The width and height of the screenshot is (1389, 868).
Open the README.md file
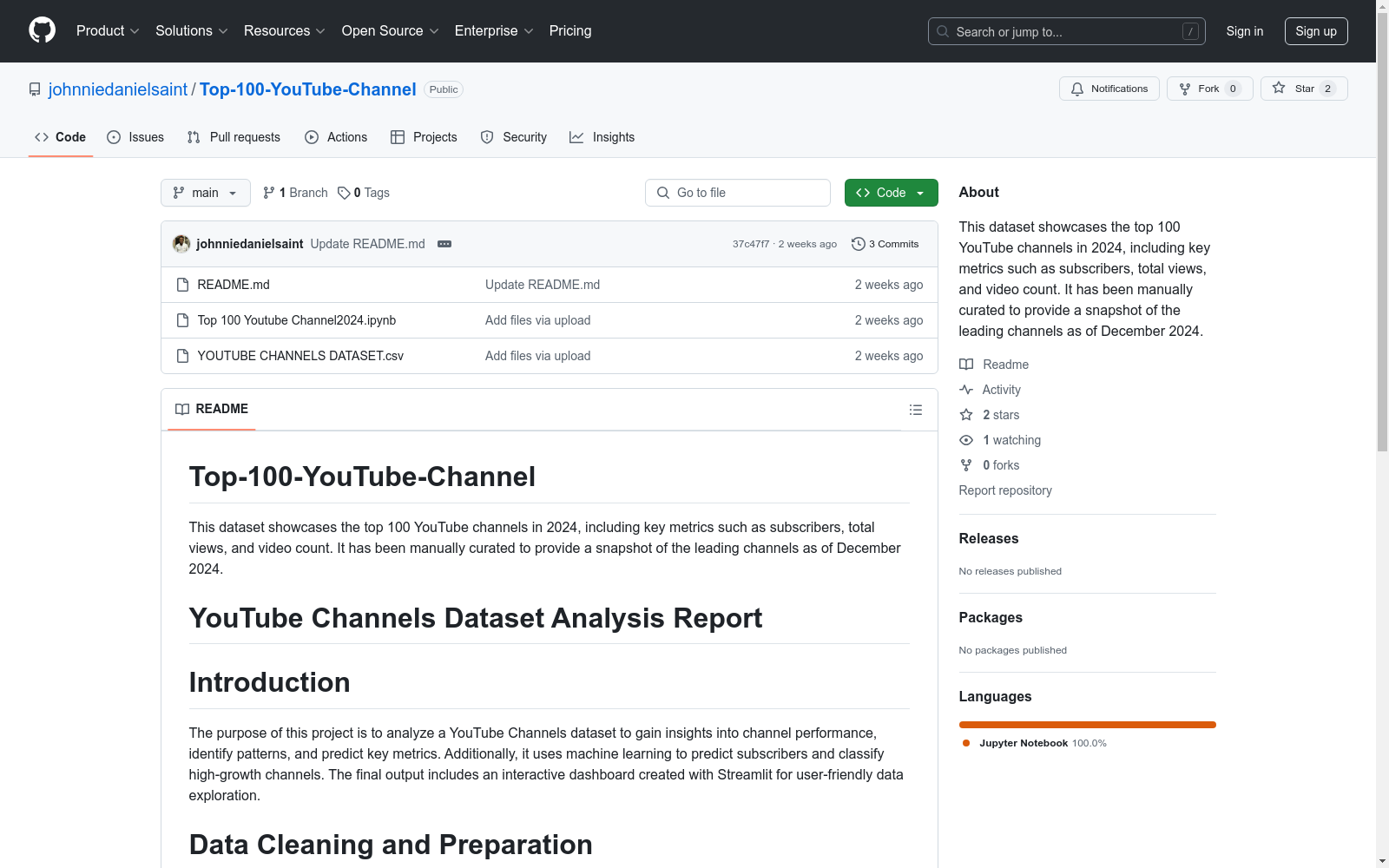coord(234,285)
